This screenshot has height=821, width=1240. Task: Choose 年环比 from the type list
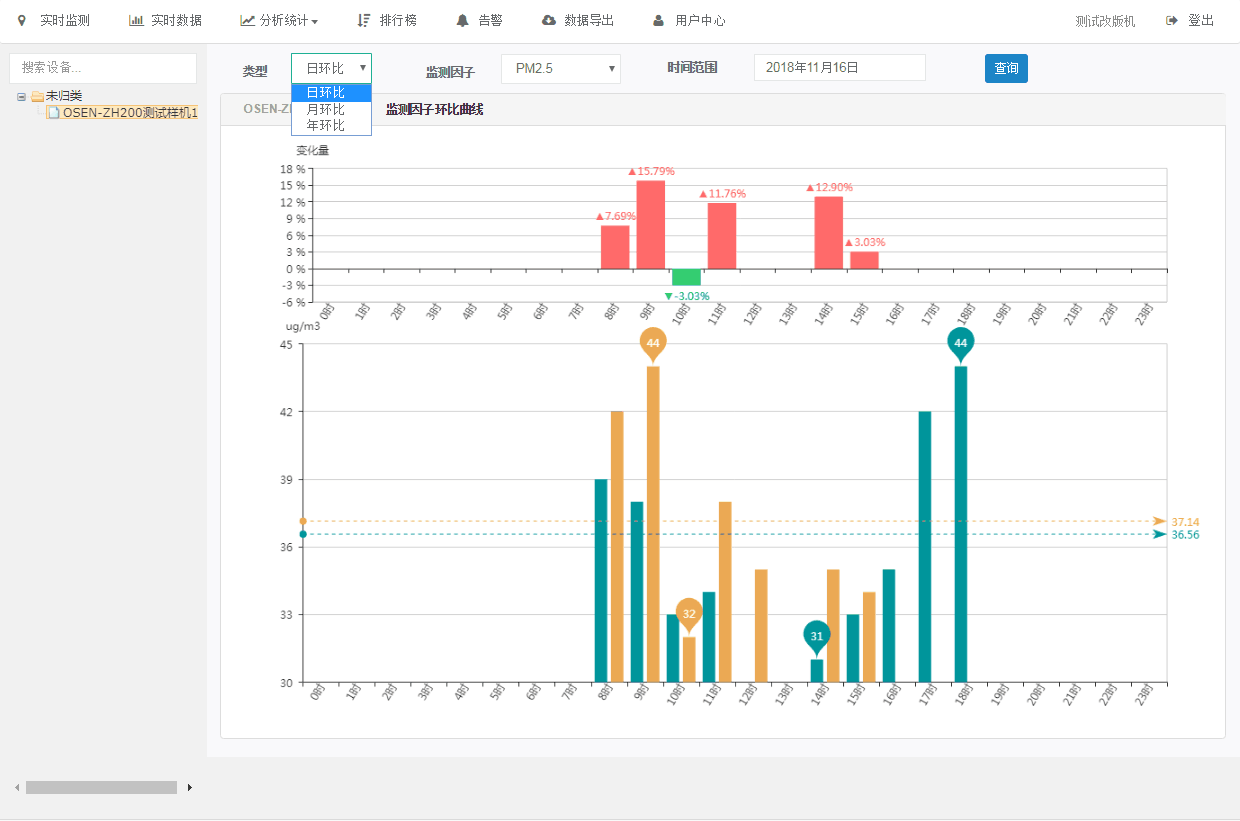pos(326,125)
